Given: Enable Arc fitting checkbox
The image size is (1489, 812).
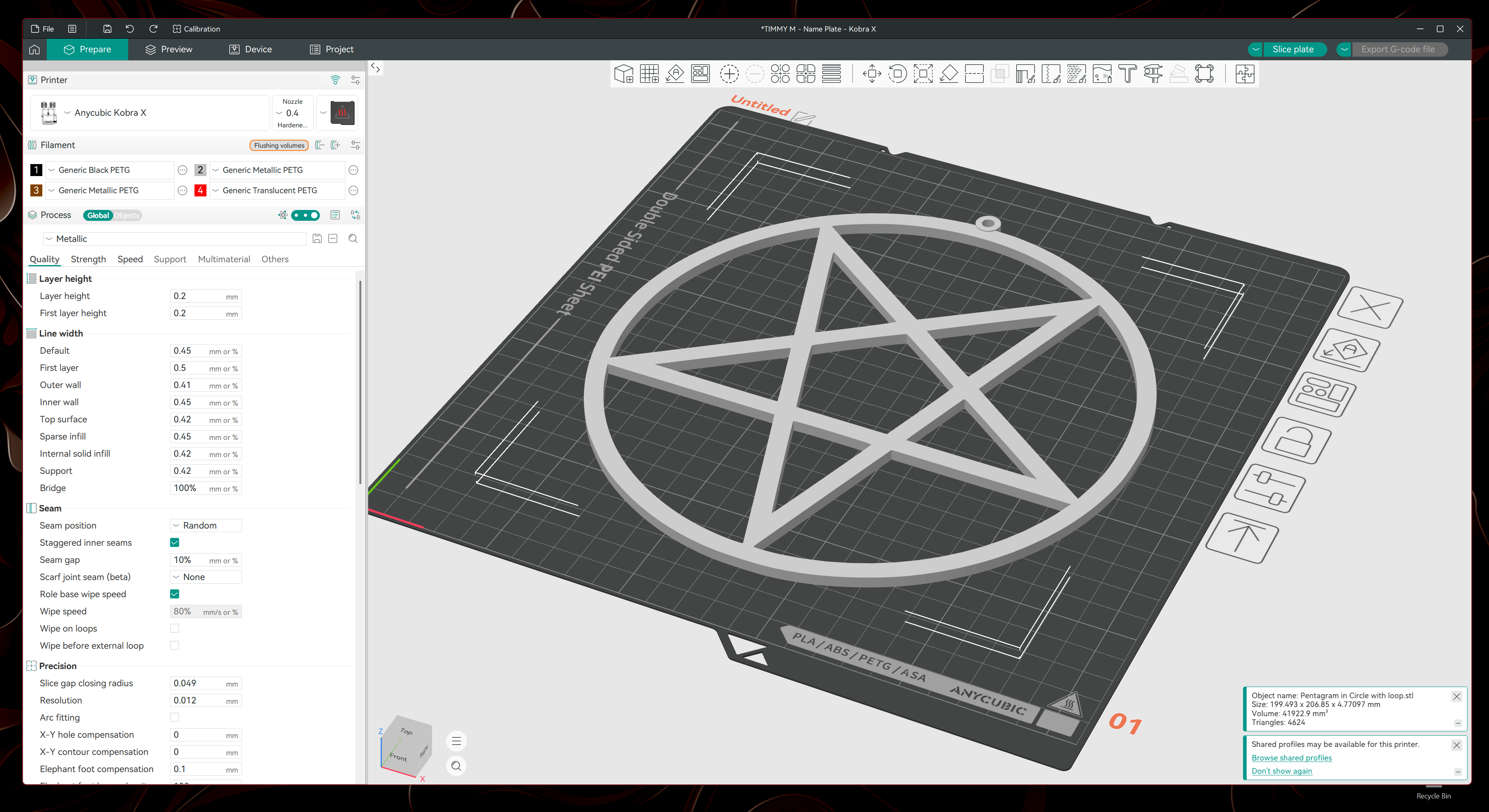Looking at the screenshot, I should (x=174, y=717).
